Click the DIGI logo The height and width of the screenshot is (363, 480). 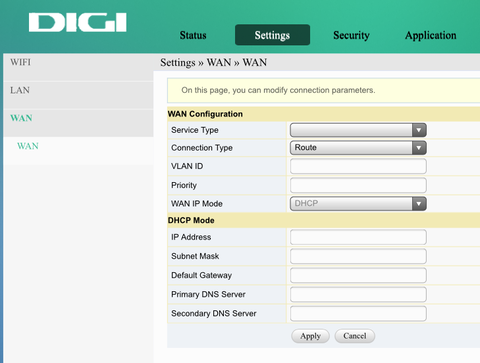(78, 22)
